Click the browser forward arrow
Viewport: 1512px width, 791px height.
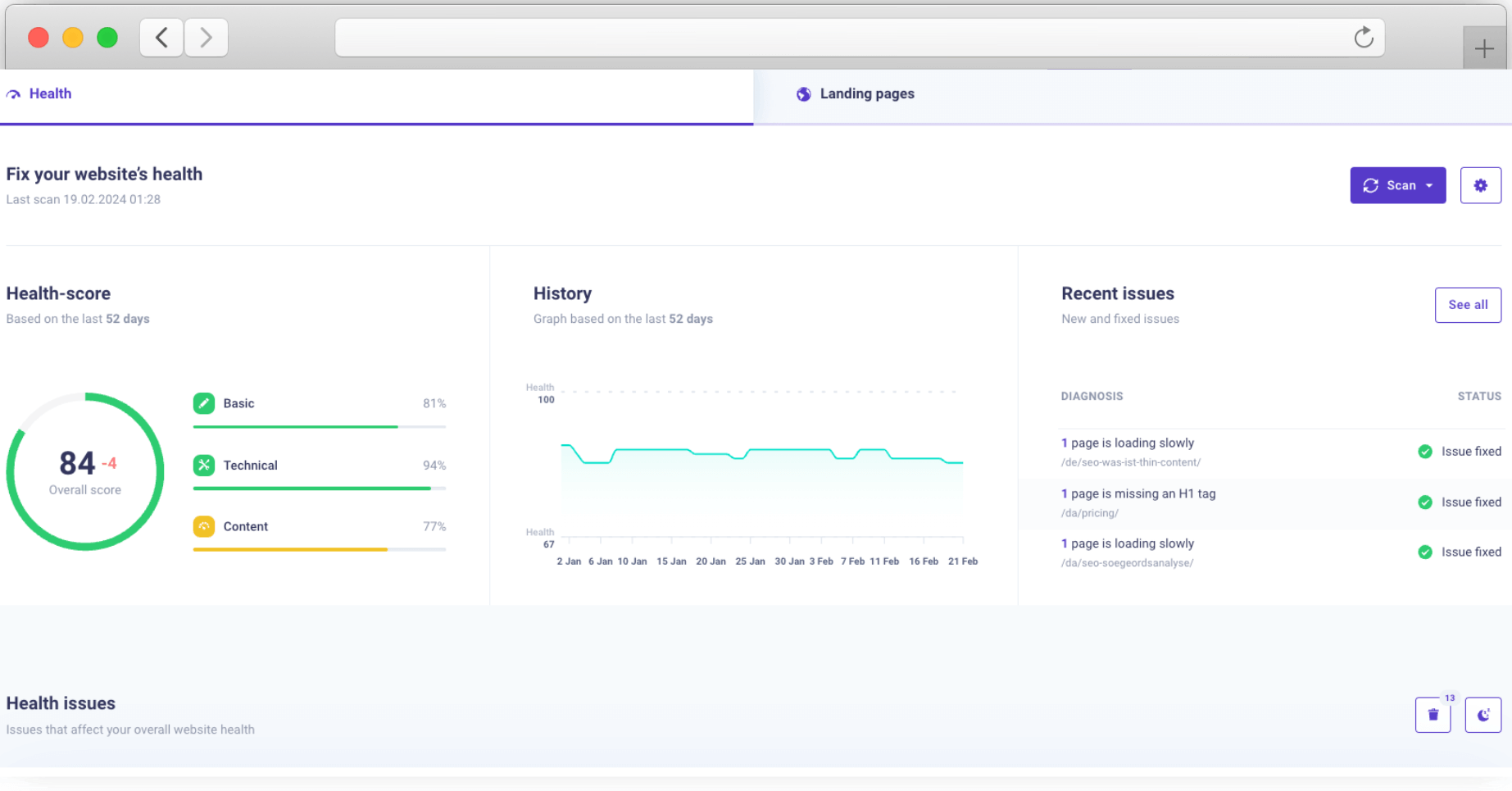click(206, 38)
